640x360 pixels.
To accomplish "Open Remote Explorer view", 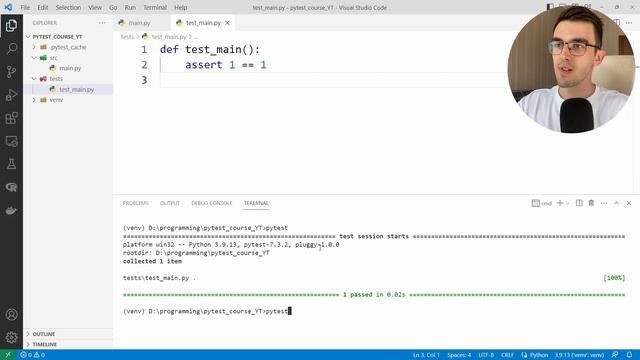I will [x=11, y=141].
